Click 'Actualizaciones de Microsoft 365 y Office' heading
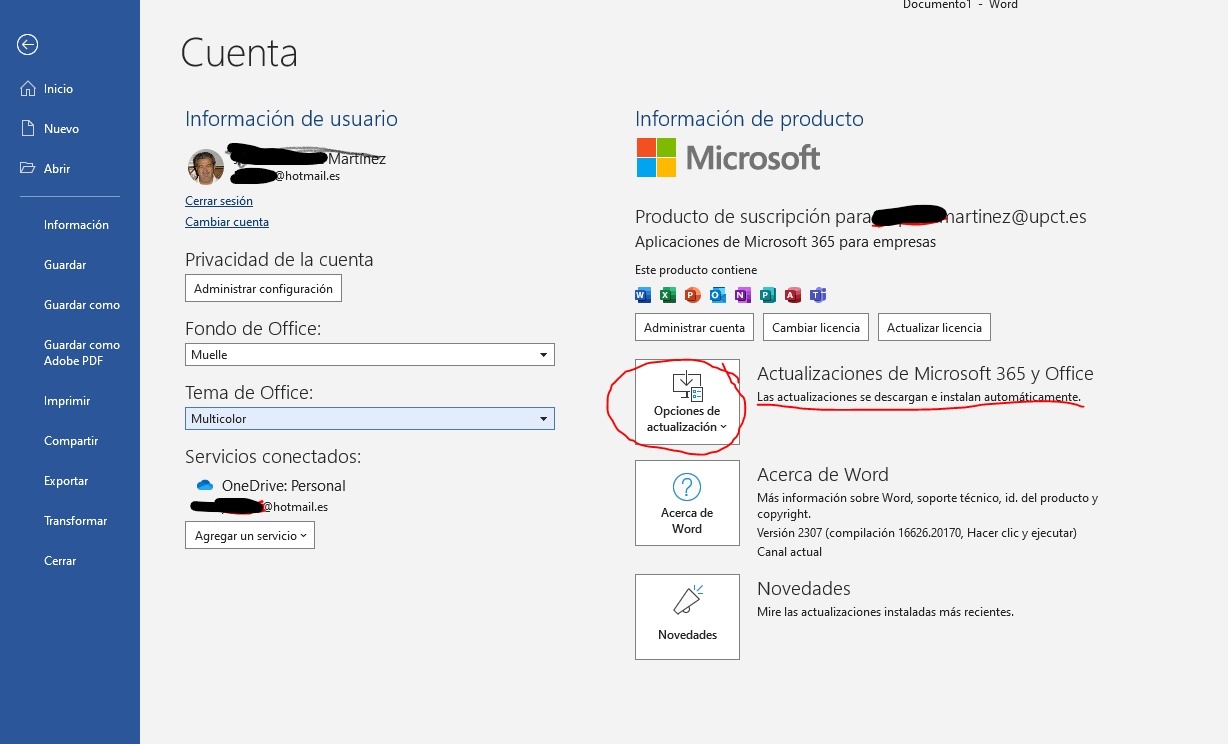Image resolution: width=1228 pixels, height=744 pixels. point(925,374)
